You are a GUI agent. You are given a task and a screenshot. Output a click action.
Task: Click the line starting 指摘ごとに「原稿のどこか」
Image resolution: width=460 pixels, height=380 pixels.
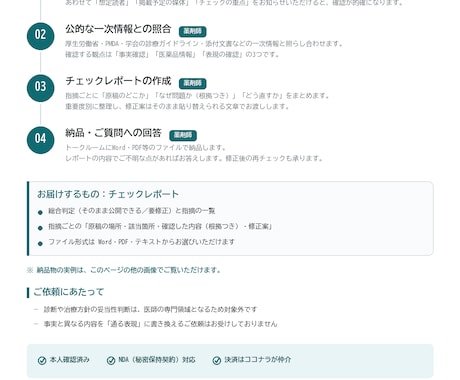click(x=197, y=96)
